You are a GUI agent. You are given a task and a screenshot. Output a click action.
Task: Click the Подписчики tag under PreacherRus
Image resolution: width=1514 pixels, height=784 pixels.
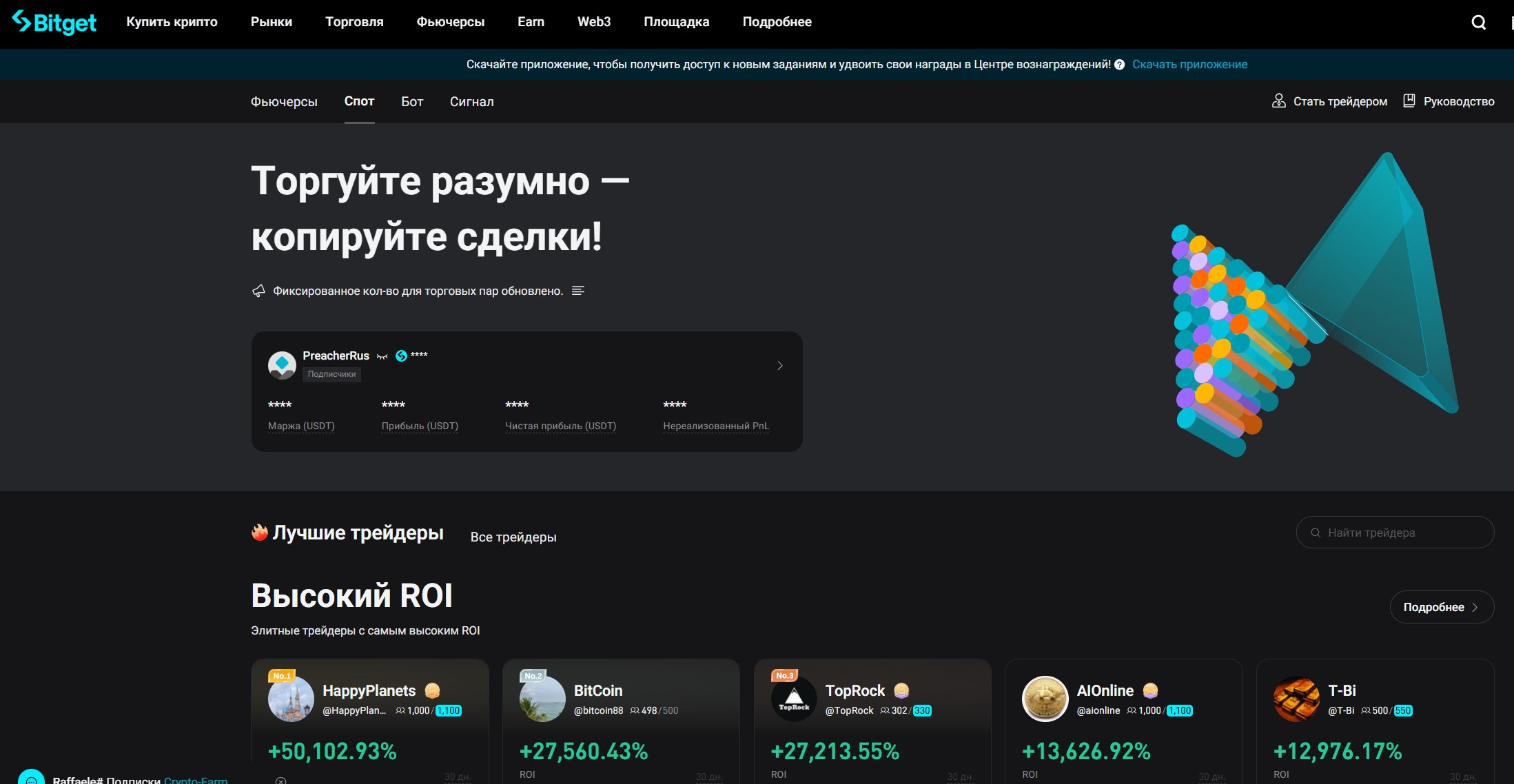(x=331, y=374)
